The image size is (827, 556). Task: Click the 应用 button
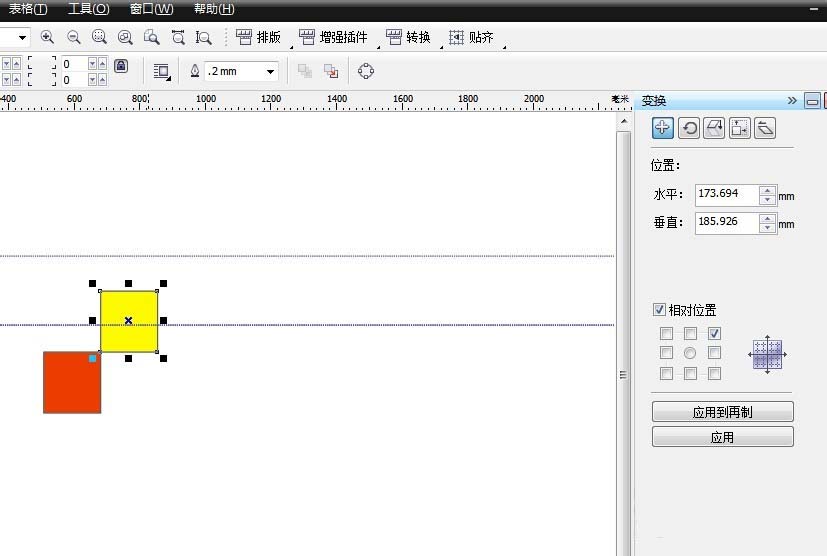point(723,437)
